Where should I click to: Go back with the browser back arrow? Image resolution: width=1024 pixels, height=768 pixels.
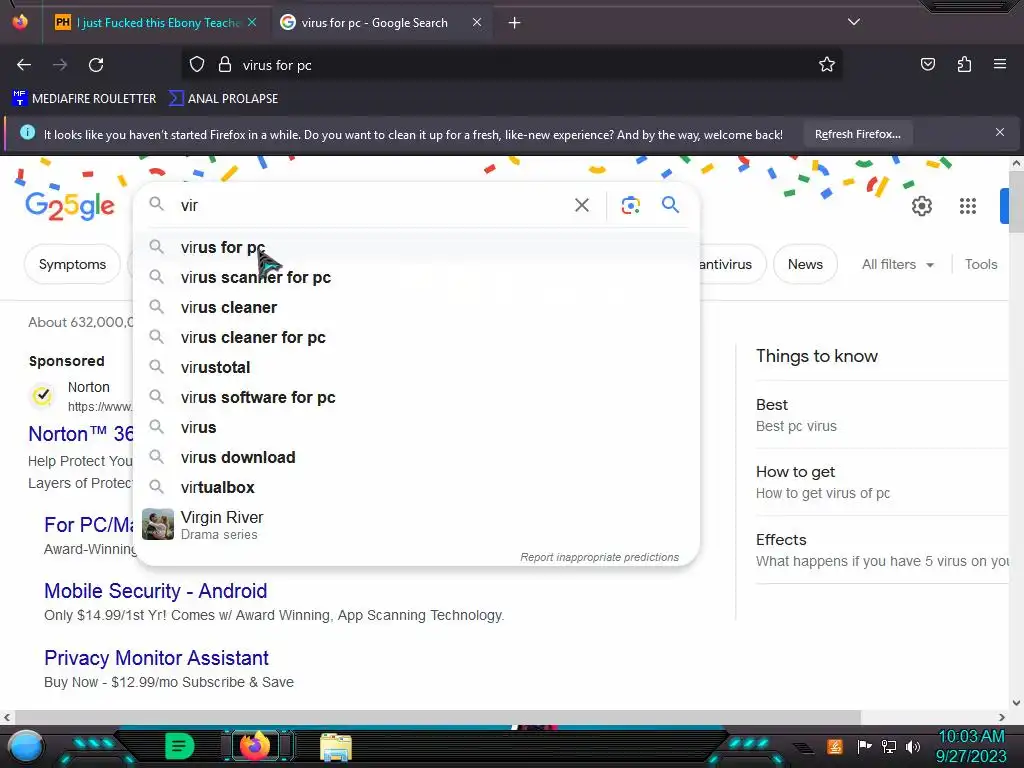(24, 65)
